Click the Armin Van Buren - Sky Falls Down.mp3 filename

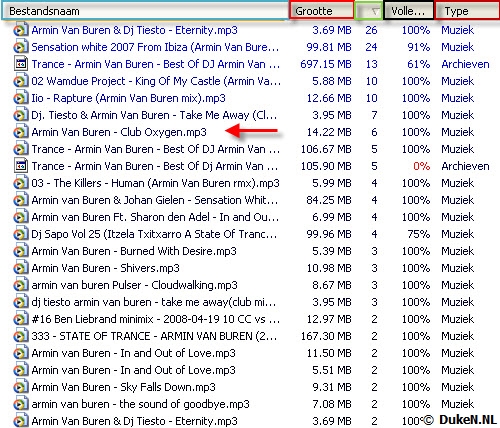(x=123, y=387)
